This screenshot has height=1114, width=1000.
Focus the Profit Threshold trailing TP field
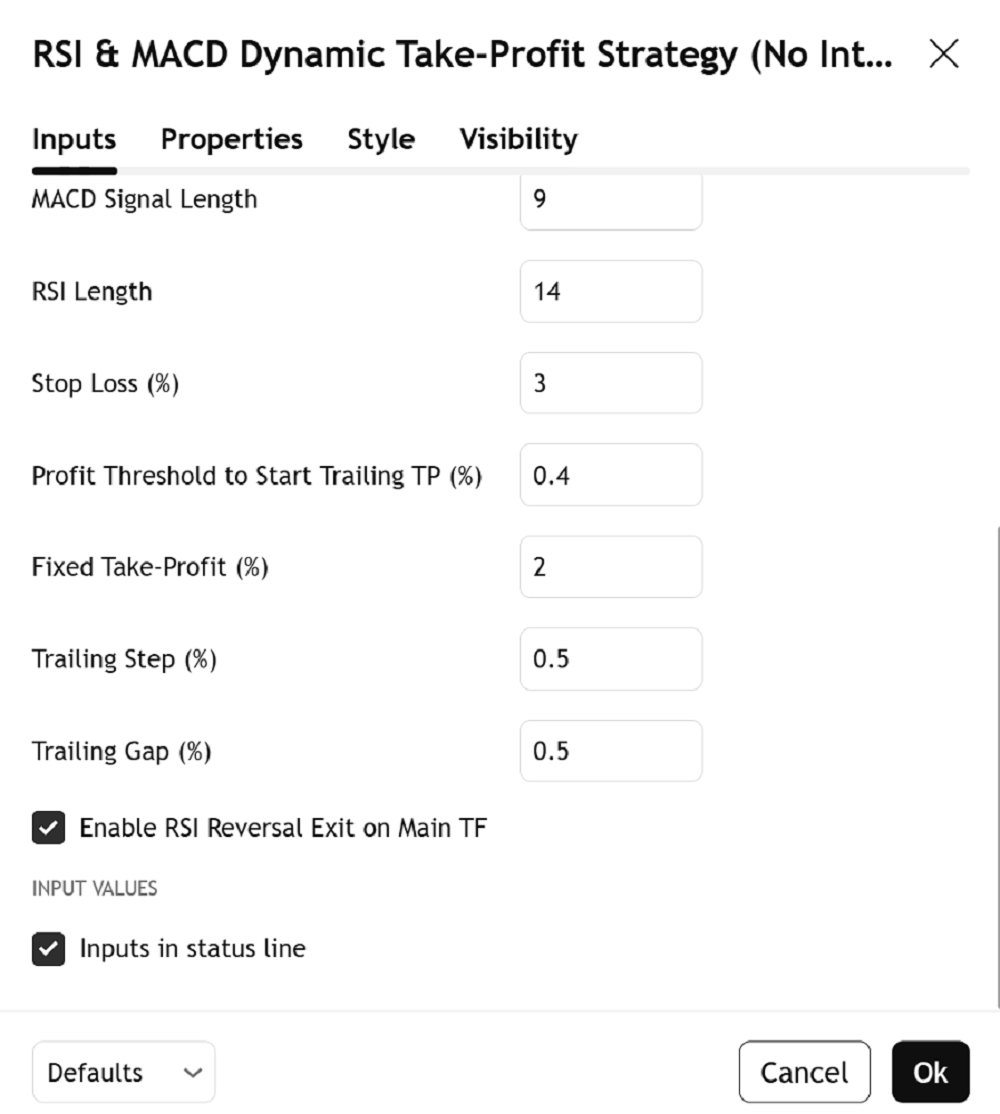tap(610, 475)
